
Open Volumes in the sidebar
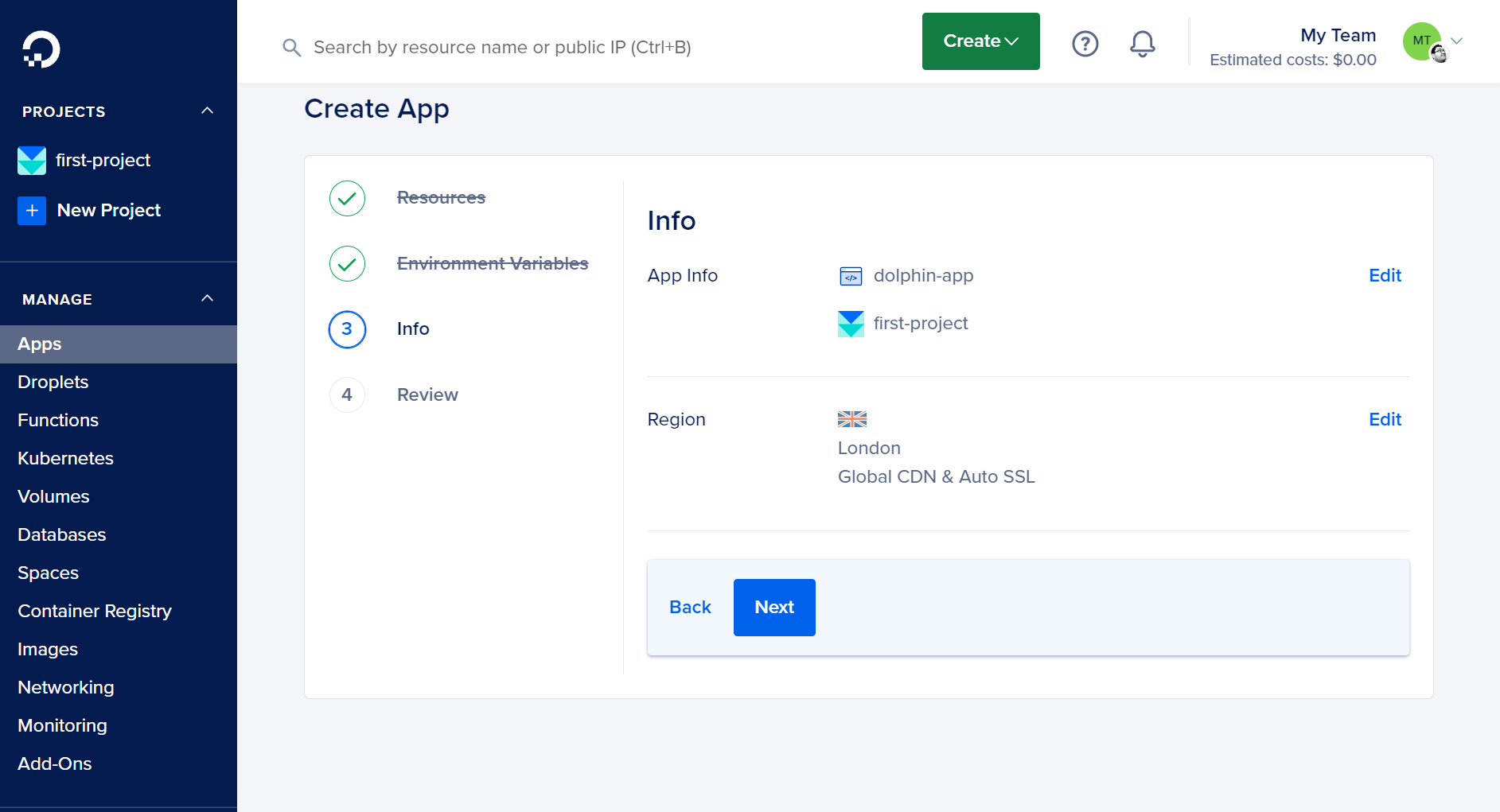click(x=119, y=497)
